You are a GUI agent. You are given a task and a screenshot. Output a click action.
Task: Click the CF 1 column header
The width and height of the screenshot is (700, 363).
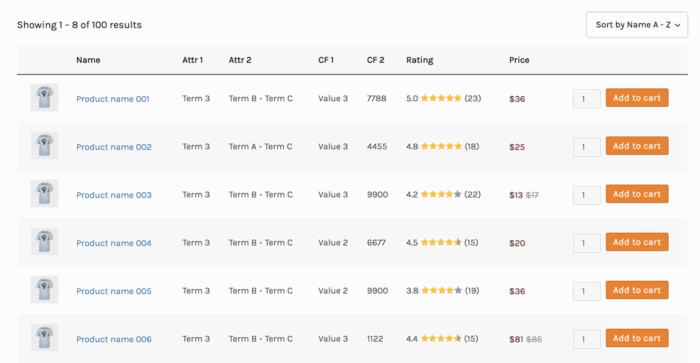coord(326,60)
